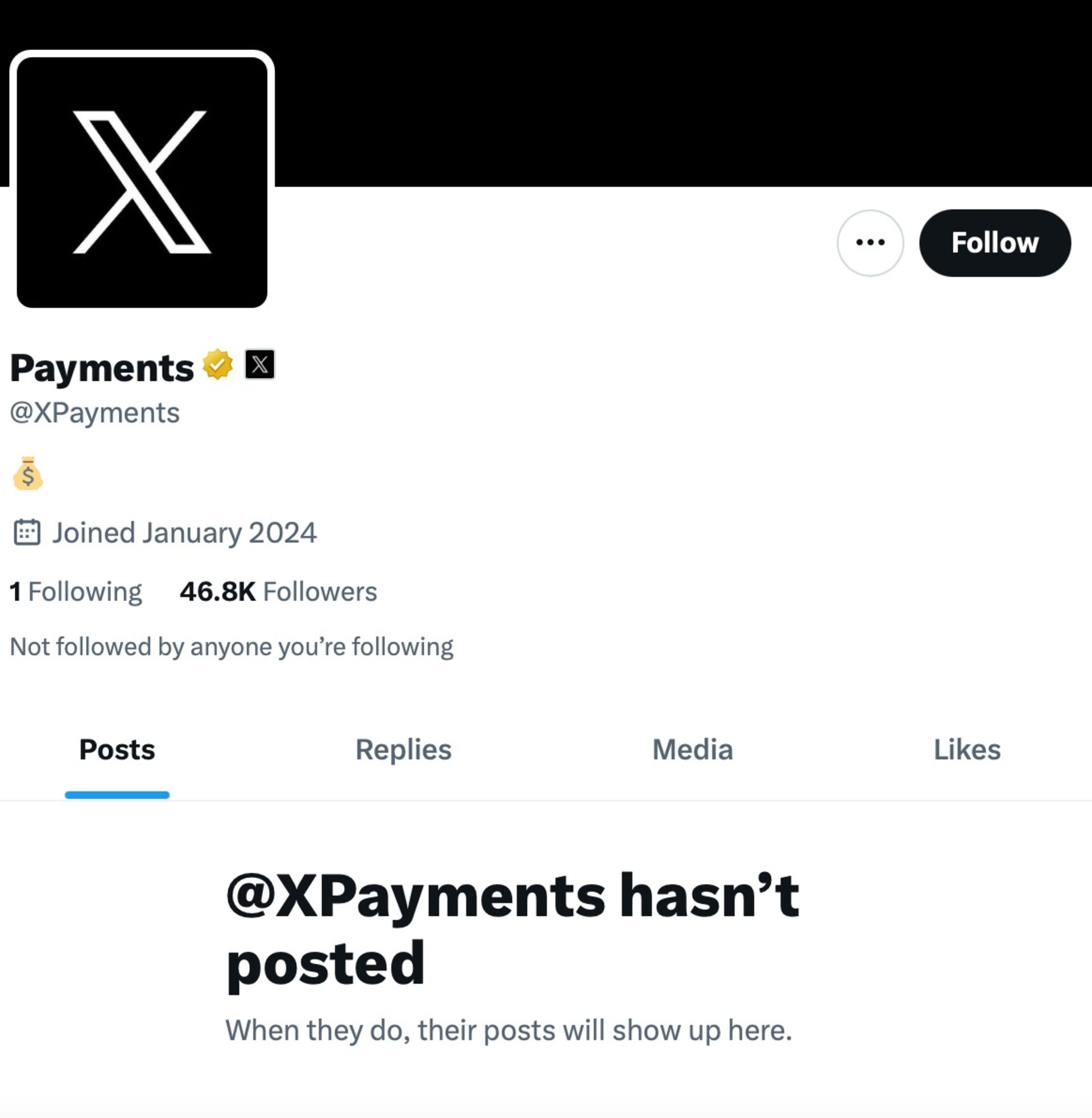The height and width of the screenshot is (1118, 1092).
Task: Click the Joined January 2024 text
Action: 184,533
